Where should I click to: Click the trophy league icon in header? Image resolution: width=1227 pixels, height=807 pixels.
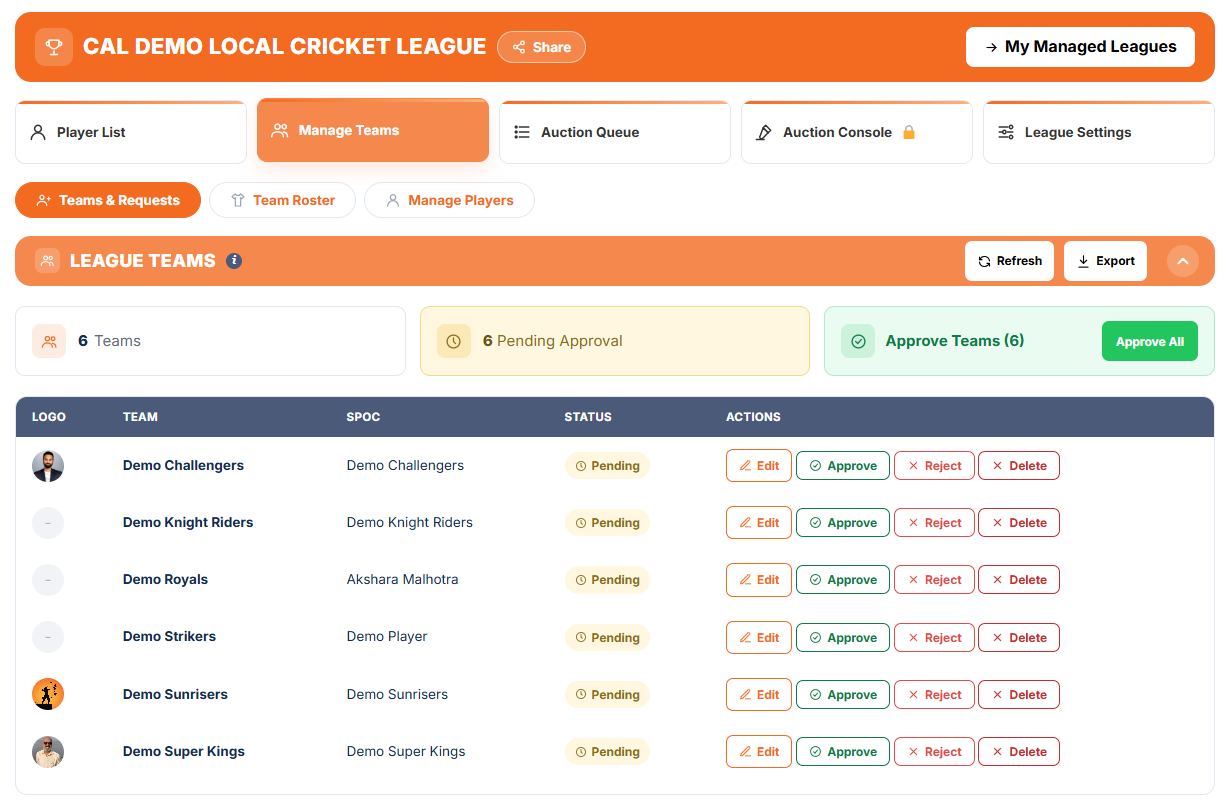[54, 47]
